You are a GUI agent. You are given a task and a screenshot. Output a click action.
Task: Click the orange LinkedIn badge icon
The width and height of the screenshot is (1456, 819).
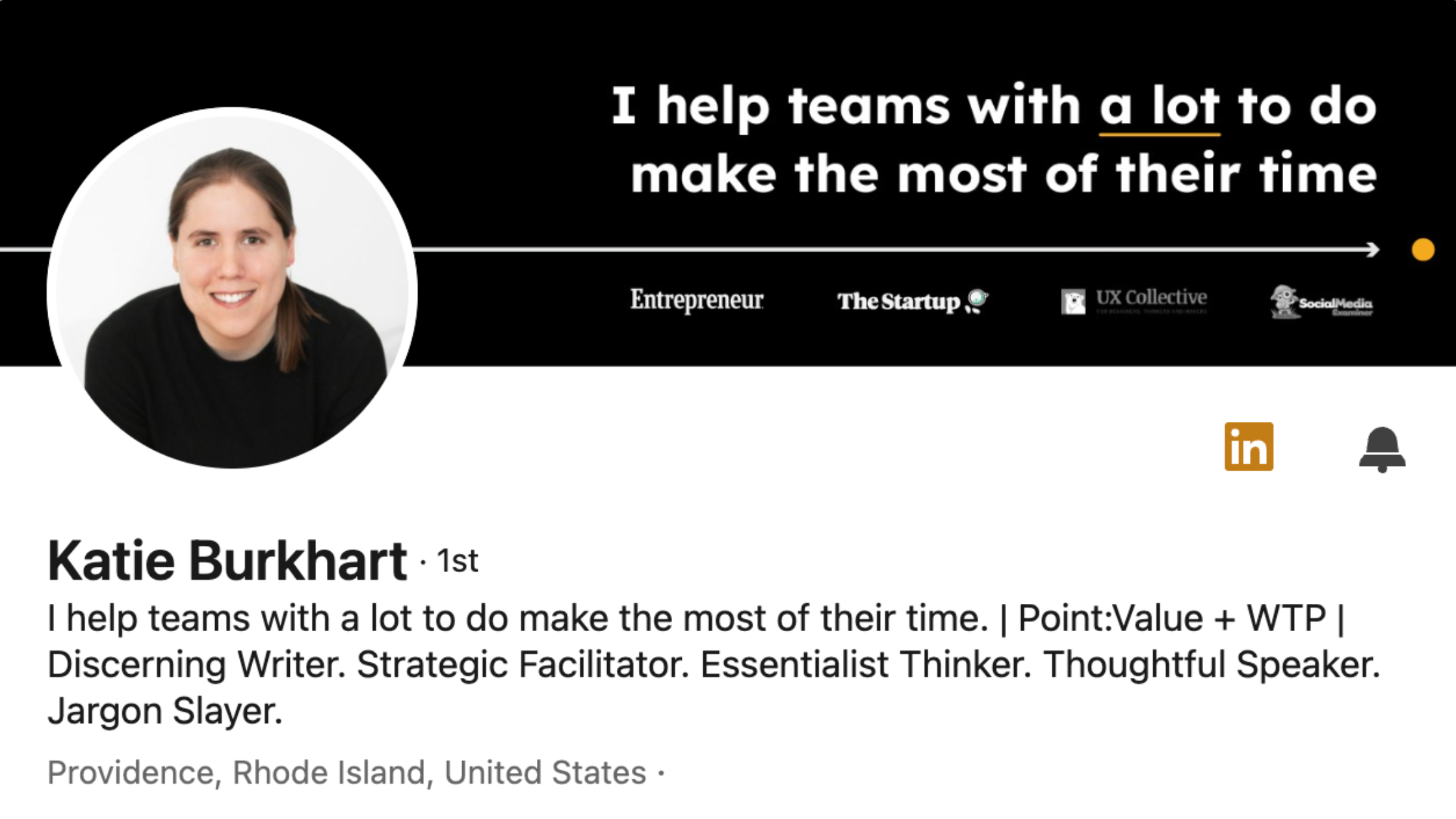pos(1249,447)
